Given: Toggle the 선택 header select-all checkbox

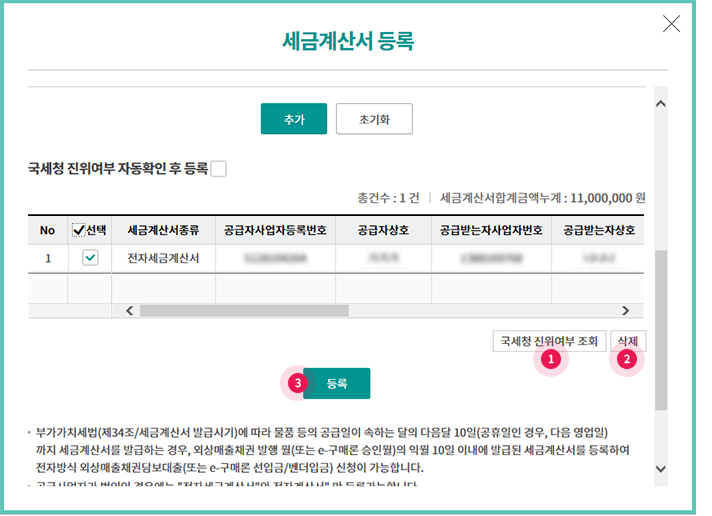Looking at the screenshot, I should pos(79,230).
